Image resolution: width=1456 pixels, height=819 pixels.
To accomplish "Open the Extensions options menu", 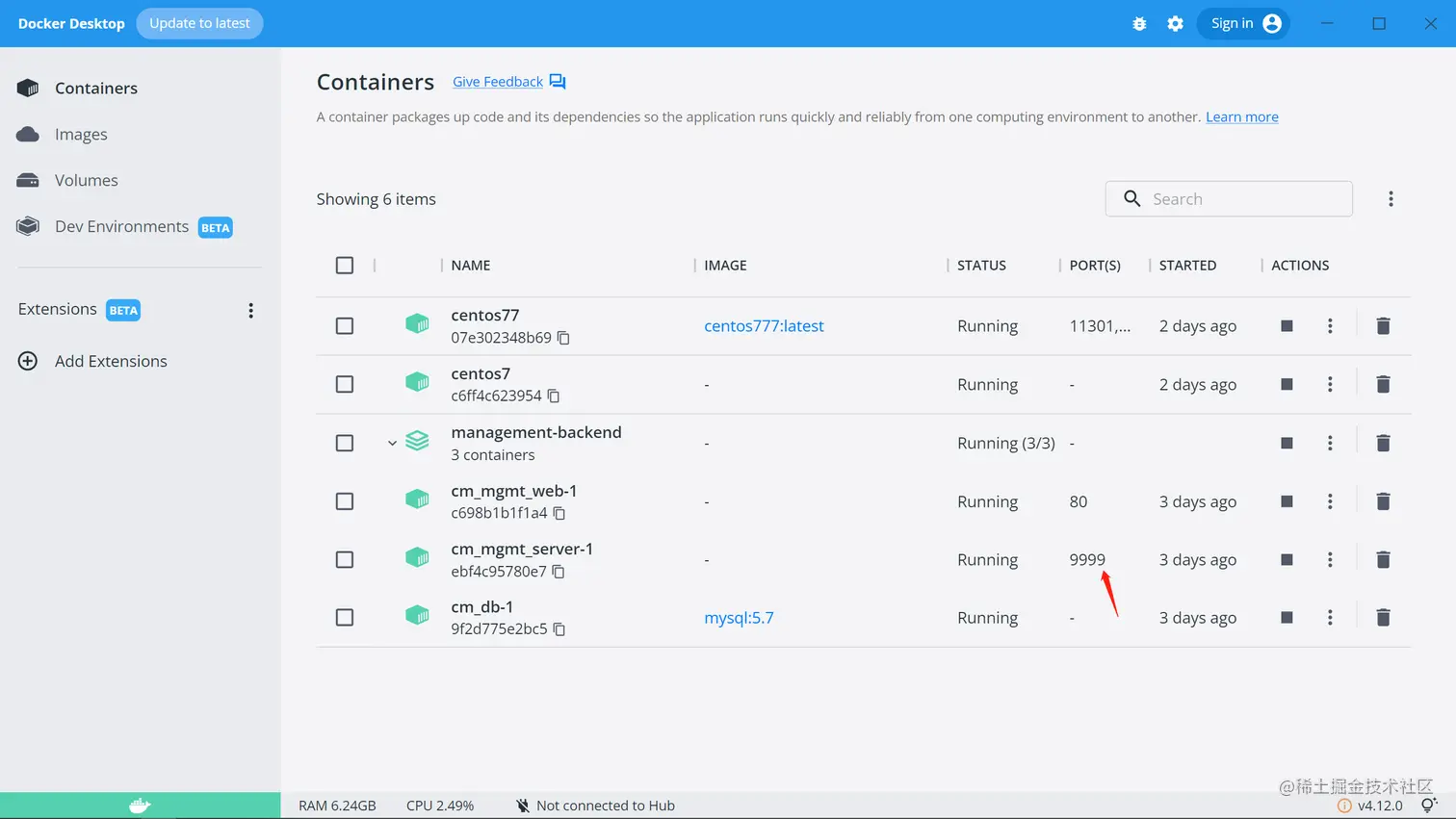I will [250, 311].
